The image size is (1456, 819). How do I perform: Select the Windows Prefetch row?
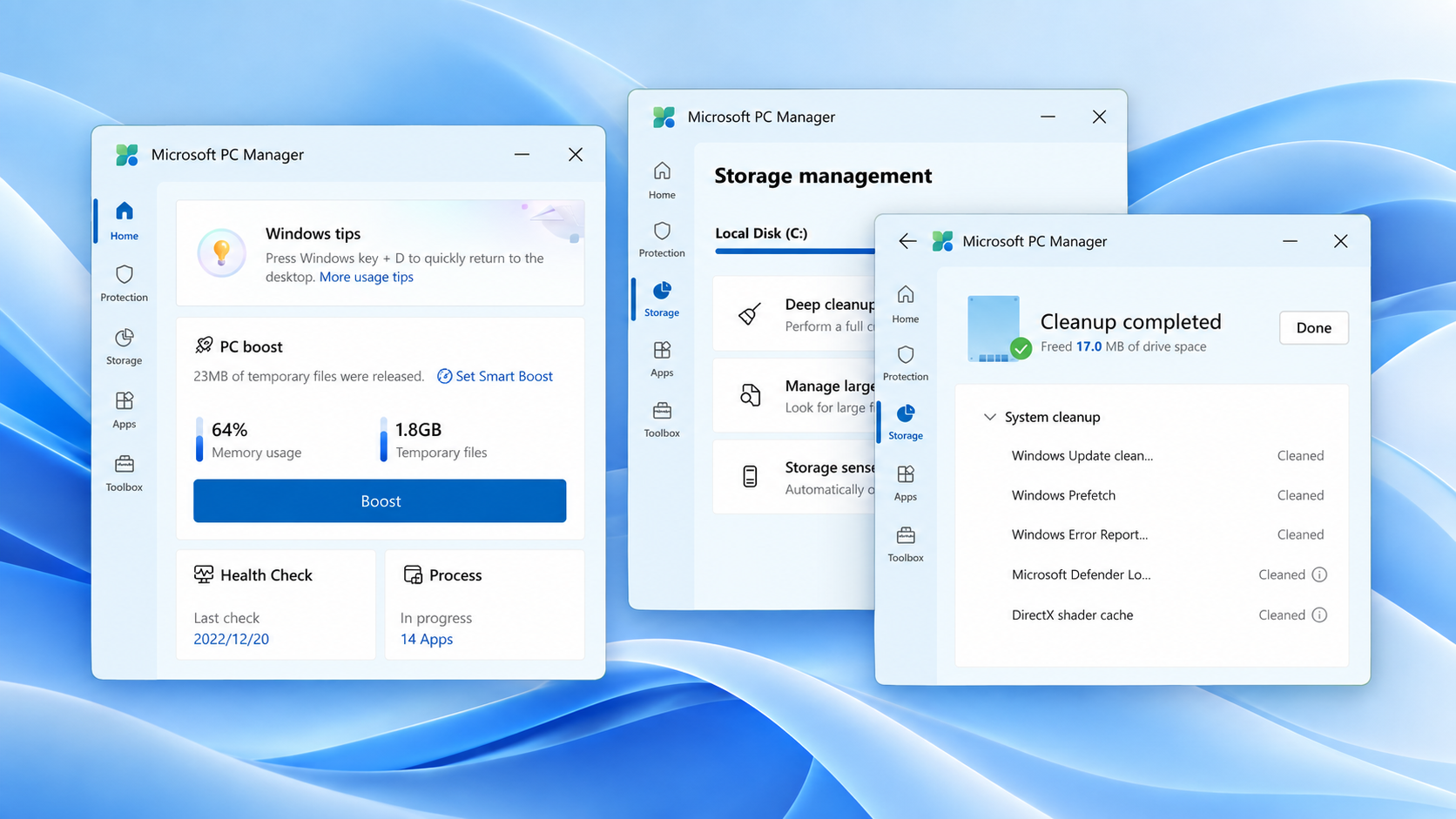(1168, 495)
